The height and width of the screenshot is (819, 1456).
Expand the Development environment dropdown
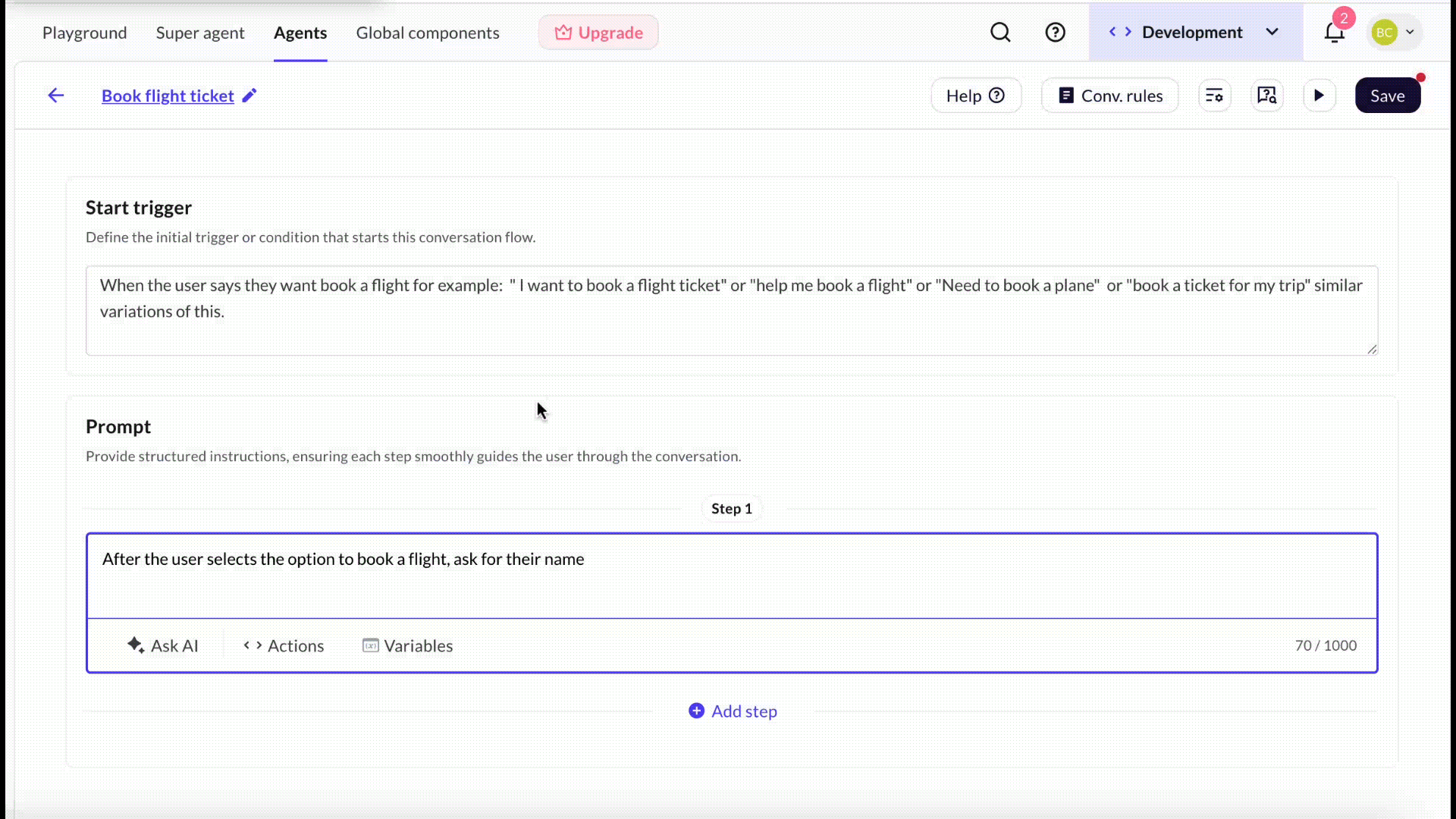pos(1272,32)
